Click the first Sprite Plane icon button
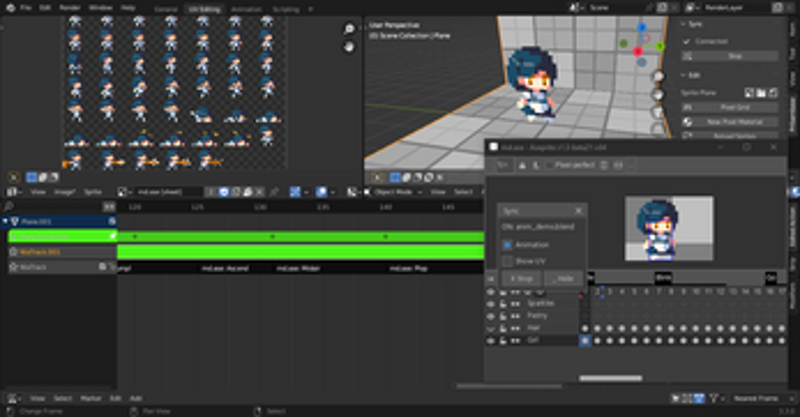The height and width of the screenshot is (417, 800). [749, 92]
